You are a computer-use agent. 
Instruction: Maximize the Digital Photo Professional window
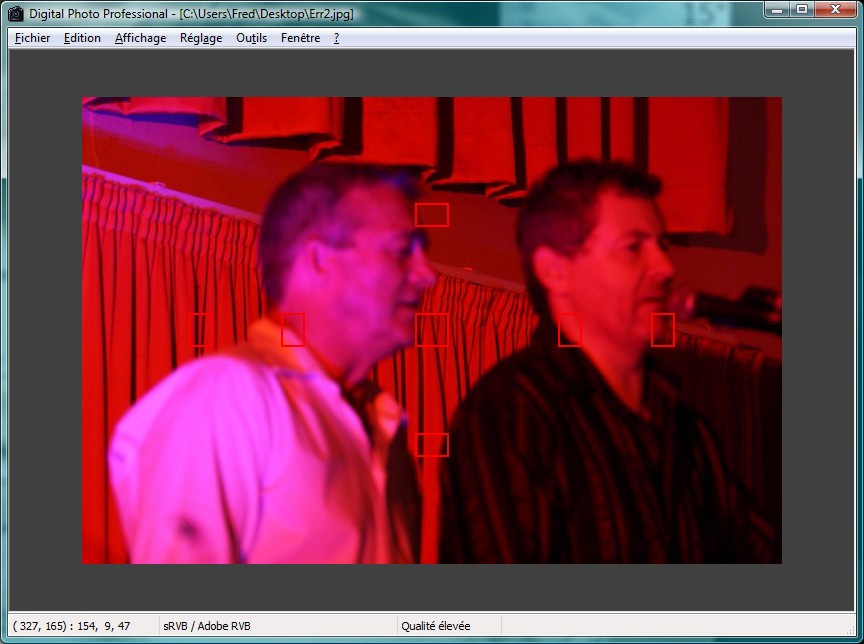coord(802,9)
